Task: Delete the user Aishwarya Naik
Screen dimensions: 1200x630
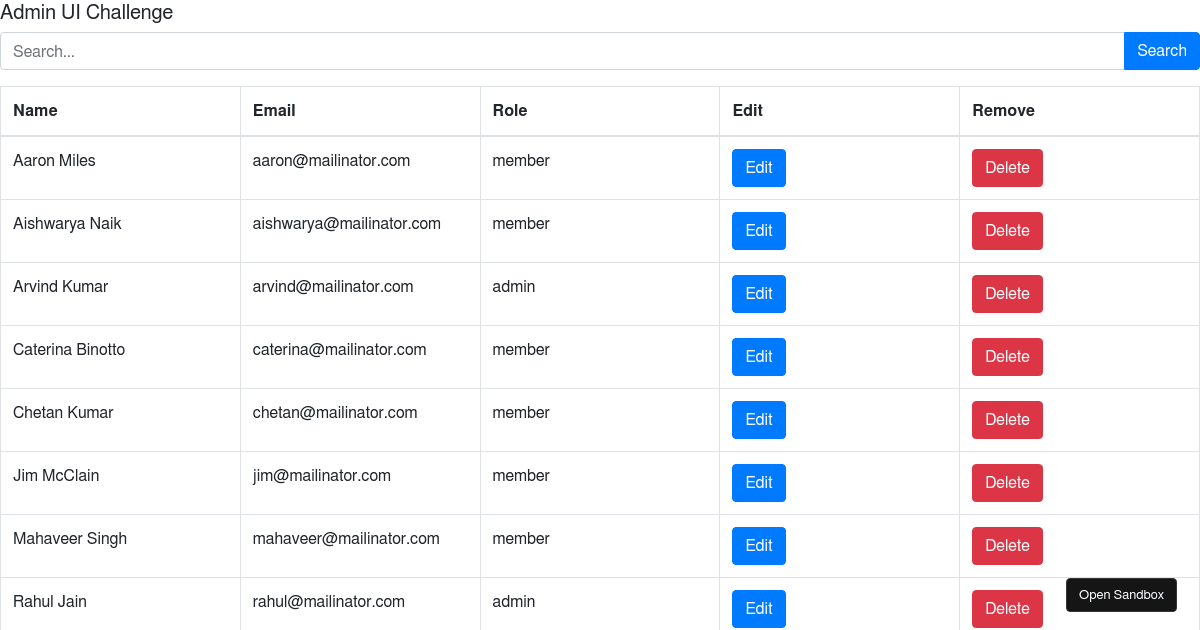Action: 1007,230
